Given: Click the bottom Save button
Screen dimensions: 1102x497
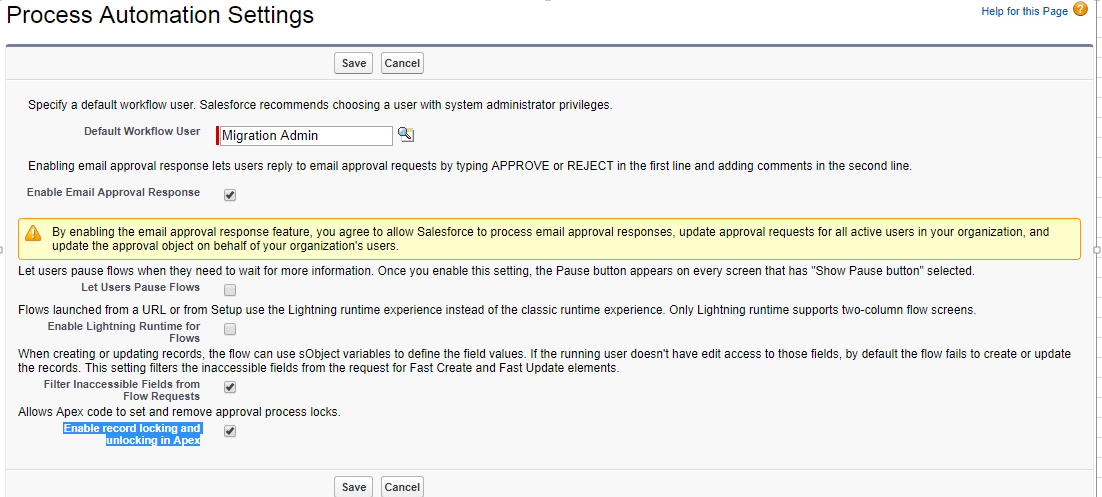Looking at the screenshot, I should click(x=354, y=487).
